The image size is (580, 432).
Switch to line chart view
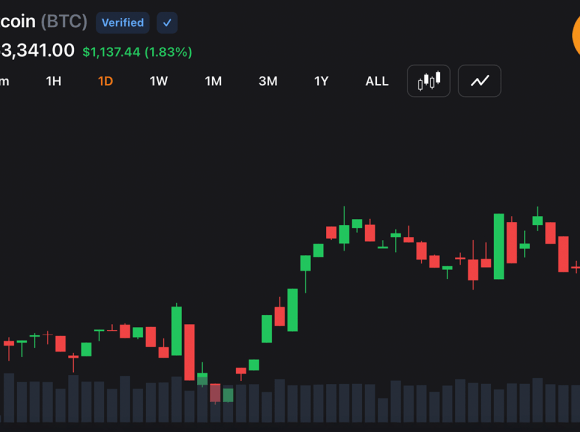[x=479, y=81]
